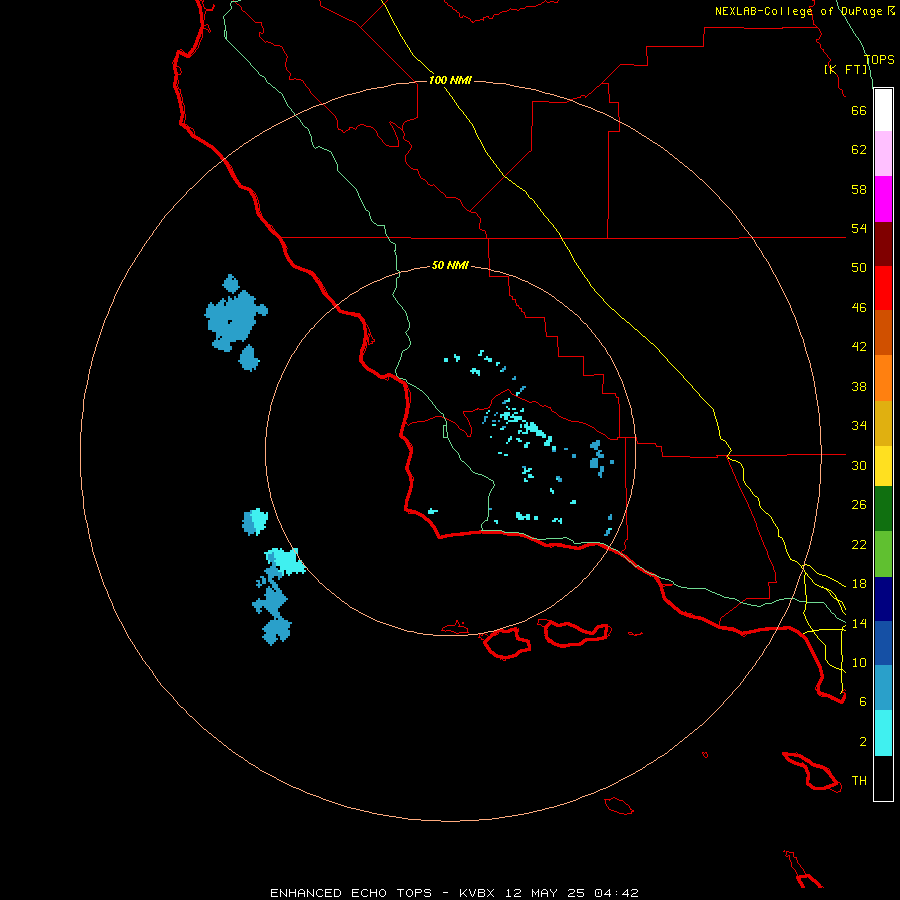Screen dimensions: 900x900
Task: Click the light blue legend swatch
Action: coord(883,688)
